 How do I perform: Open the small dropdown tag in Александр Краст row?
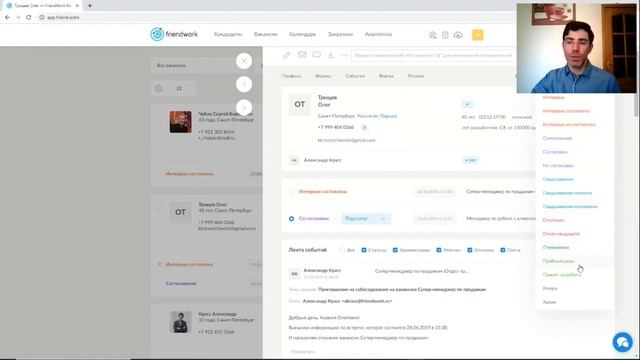(x=470, y=160)
